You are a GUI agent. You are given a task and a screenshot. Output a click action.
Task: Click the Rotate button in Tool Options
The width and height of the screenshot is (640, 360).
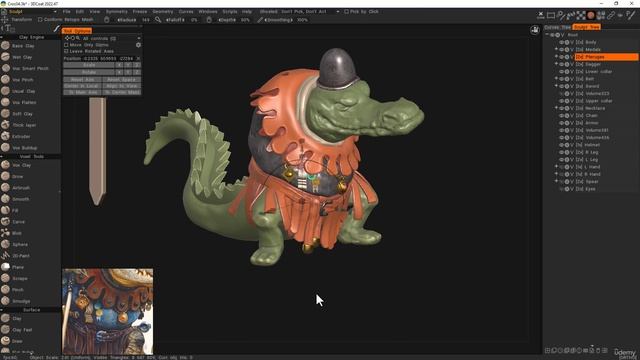click(x=89, y=72)
